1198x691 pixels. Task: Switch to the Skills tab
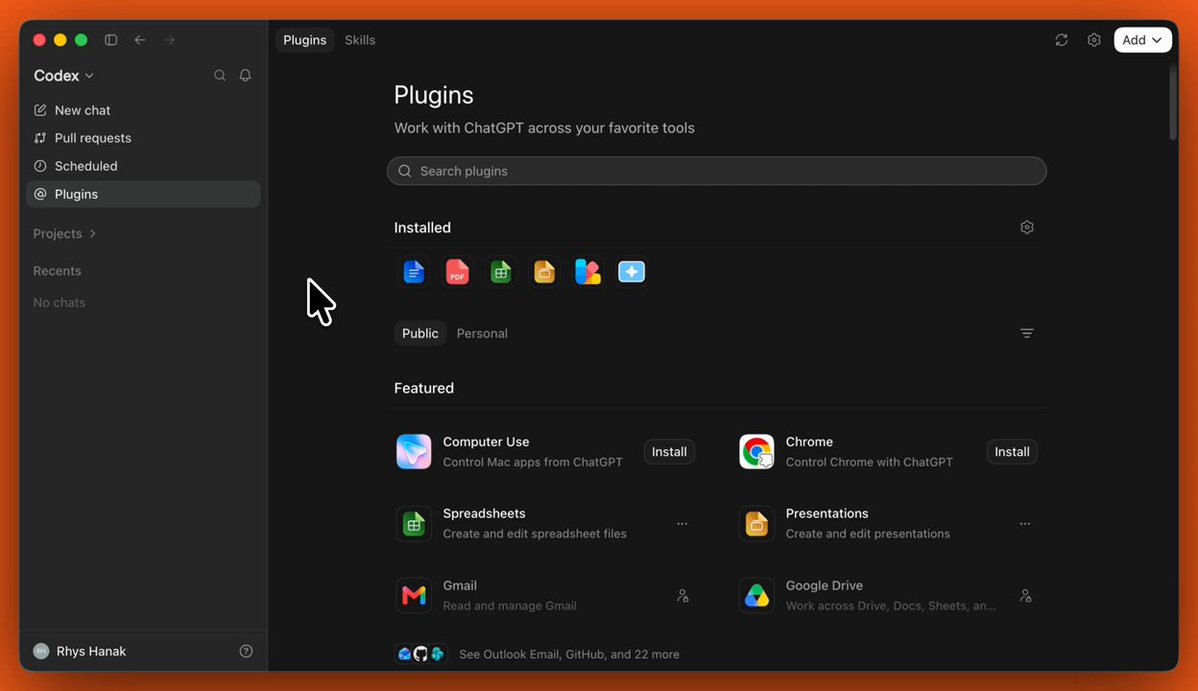[360, 40]
